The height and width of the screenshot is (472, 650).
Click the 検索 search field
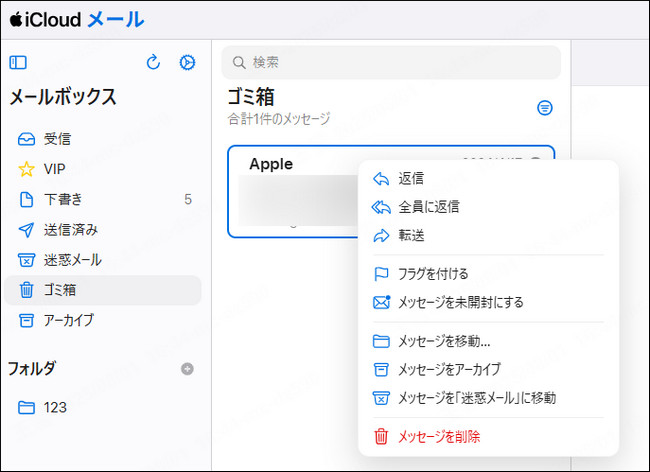(x=391, y=63)
